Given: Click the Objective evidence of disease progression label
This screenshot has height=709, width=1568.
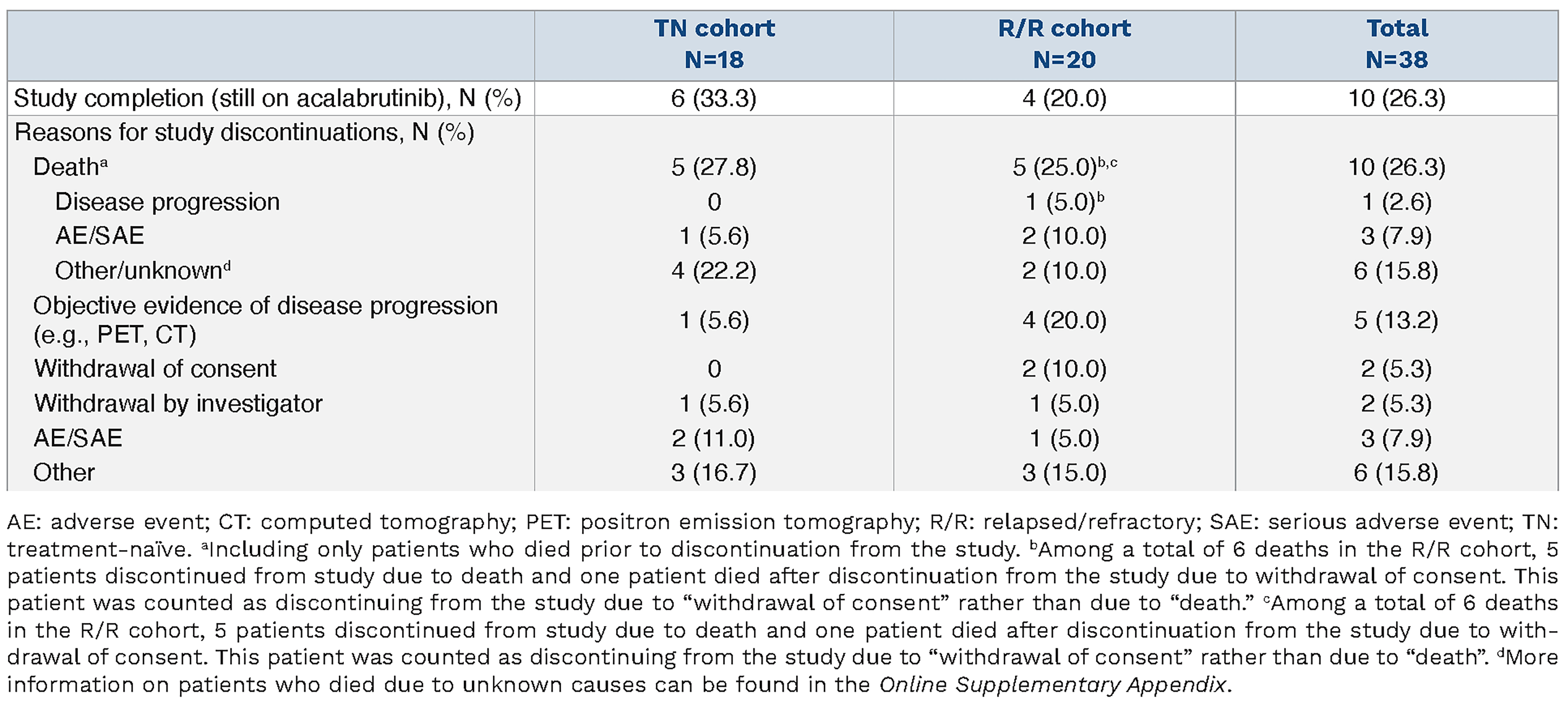Looking at the screenshot, I should (x=265, y=320).
